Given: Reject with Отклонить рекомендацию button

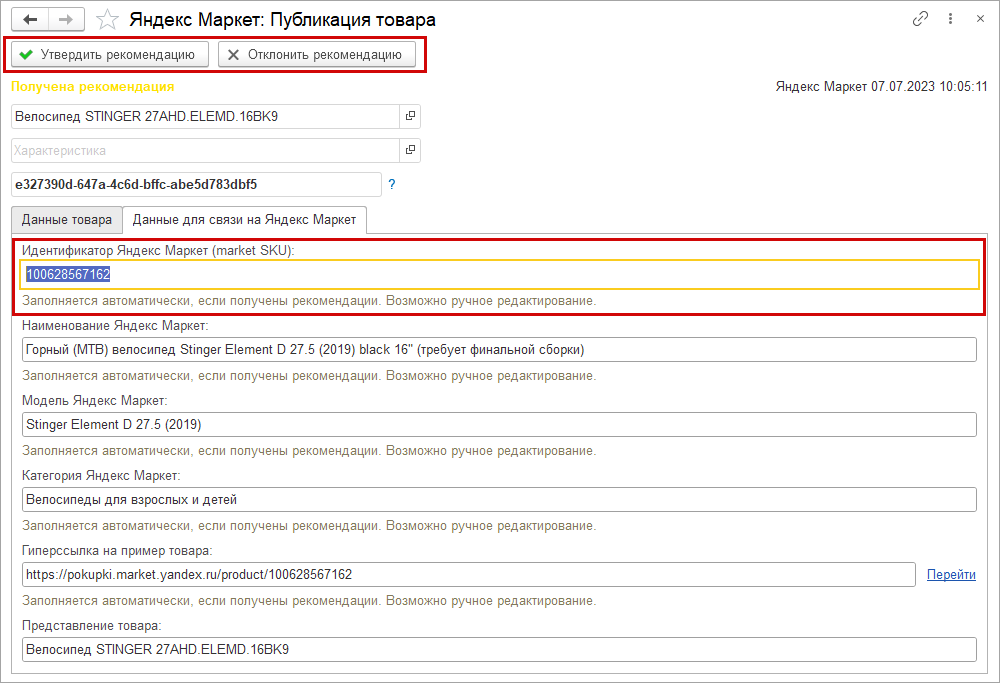Looking at the screenshot, I should click(317, 55).
